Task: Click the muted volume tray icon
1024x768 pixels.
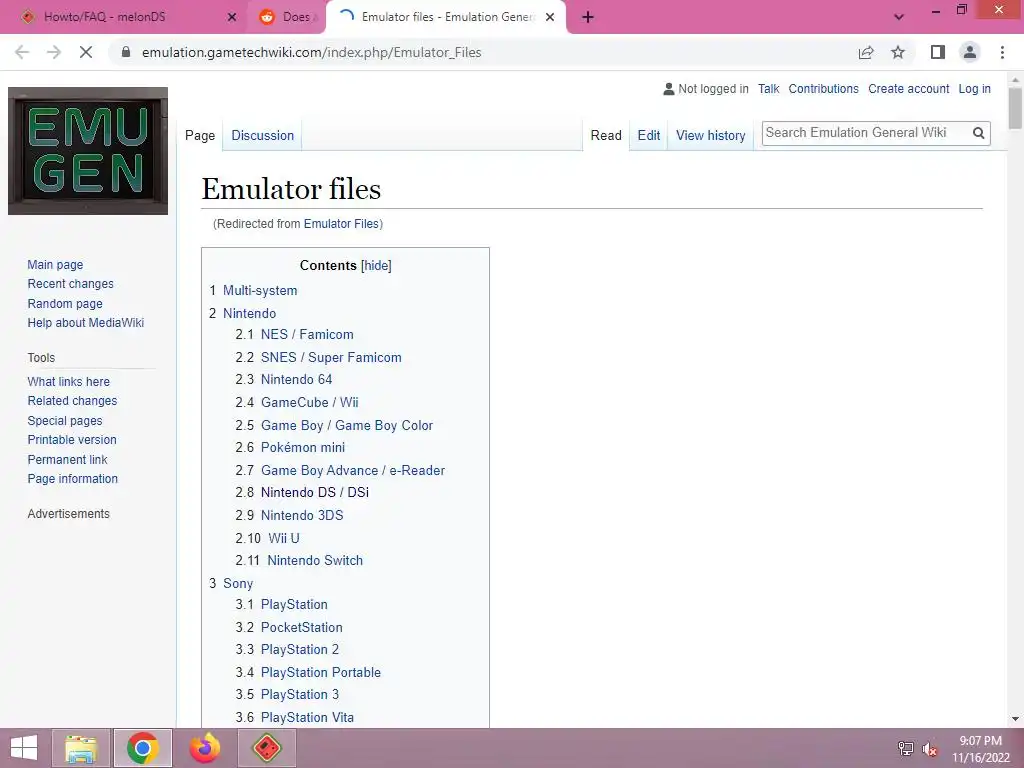Action: pyautogui.click(x=930, y=748)
